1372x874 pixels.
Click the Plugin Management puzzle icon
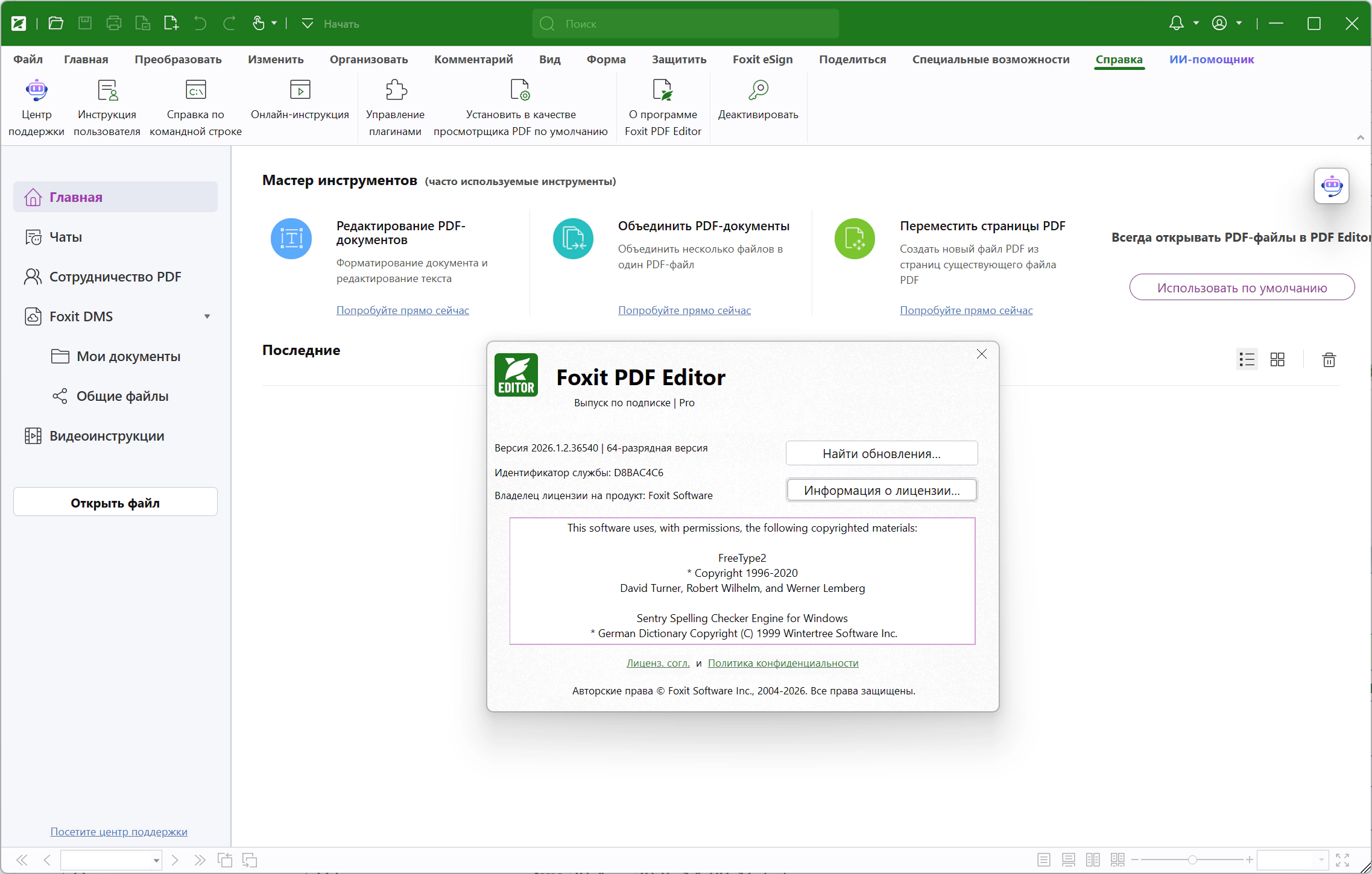[x=396, y=90]
